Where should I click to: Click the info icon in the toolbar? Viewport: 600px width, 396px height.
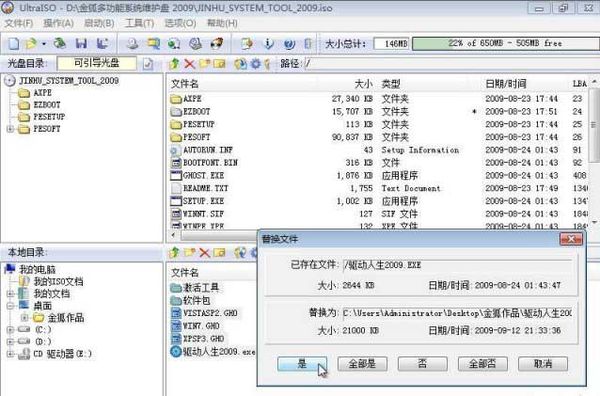tap(269, 44)
